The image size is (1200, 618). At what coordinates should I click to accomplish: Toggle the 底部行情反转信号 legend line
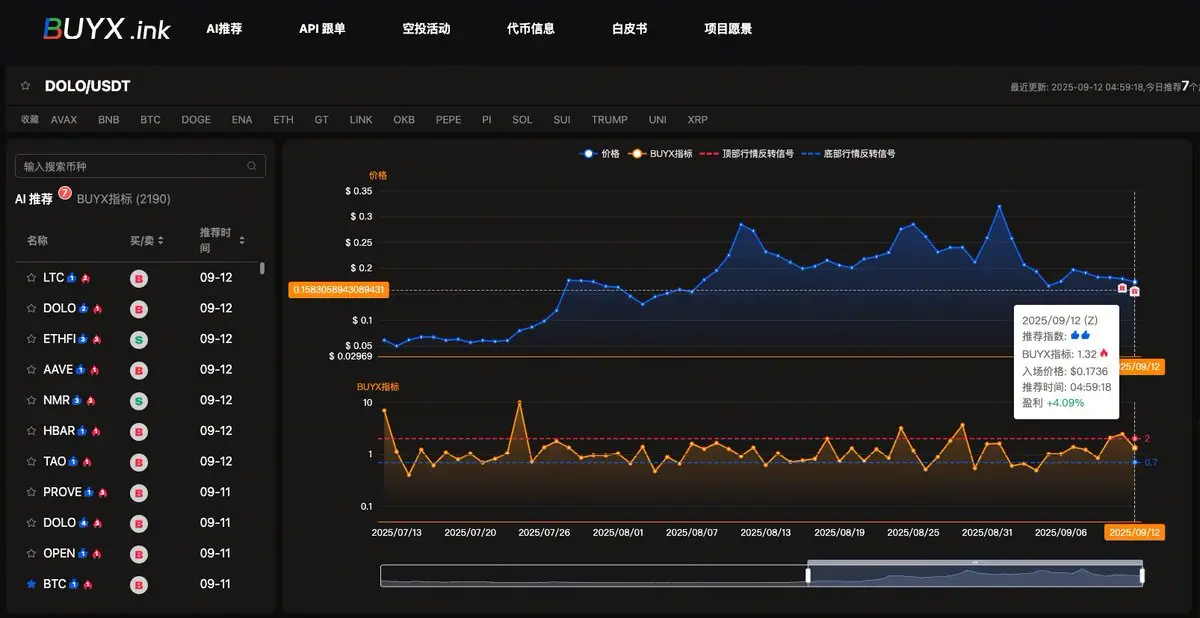pos(848,154)
